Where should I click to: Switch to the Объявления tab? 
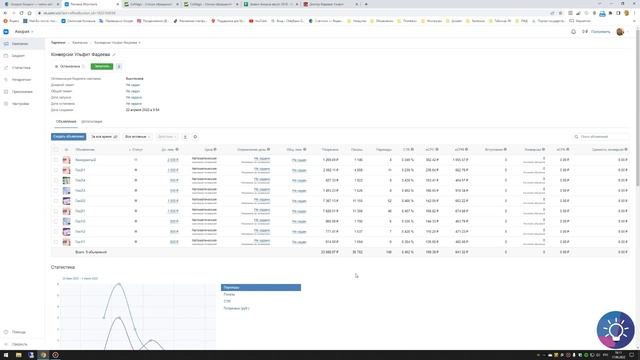66,122
